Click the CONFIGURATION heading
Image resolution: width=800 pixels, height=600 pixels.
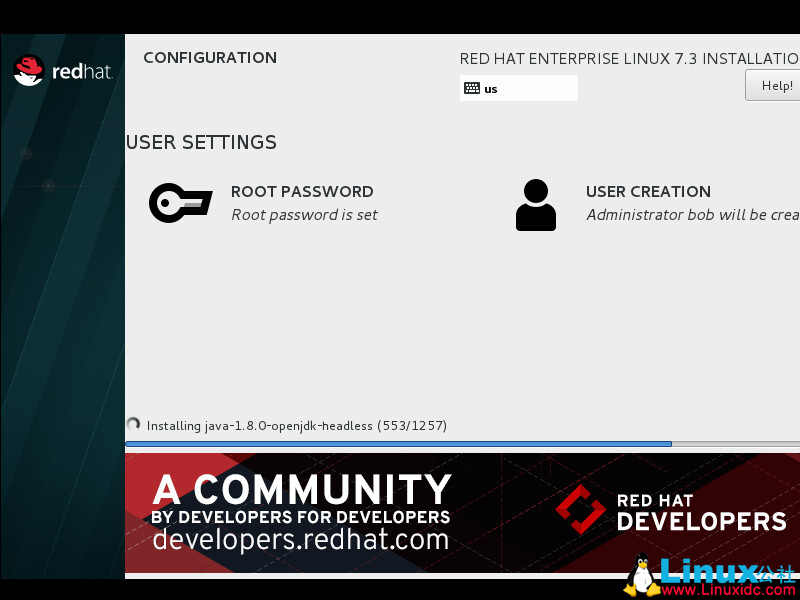point(210,58)
